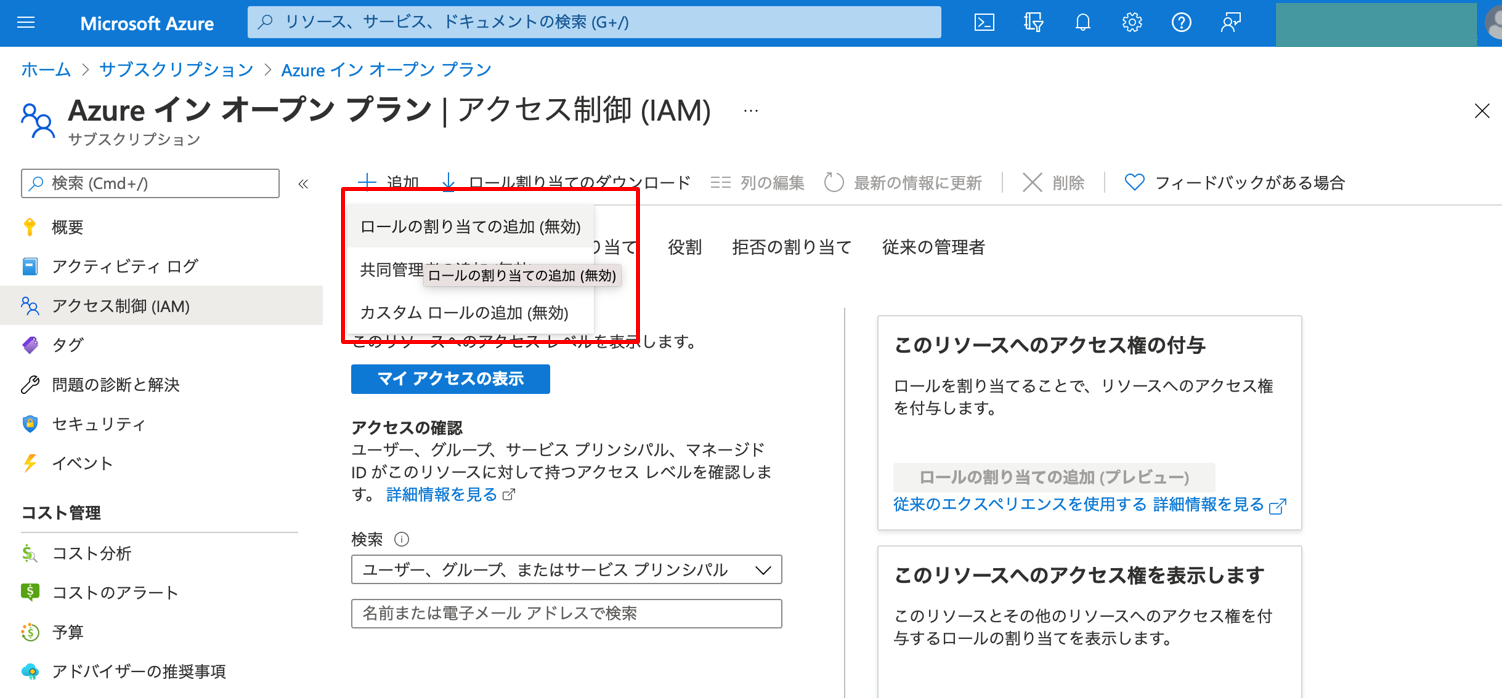
Task: Click the cloud icon beside アドバイザーの推奨事項
Action: coord(30,672)
